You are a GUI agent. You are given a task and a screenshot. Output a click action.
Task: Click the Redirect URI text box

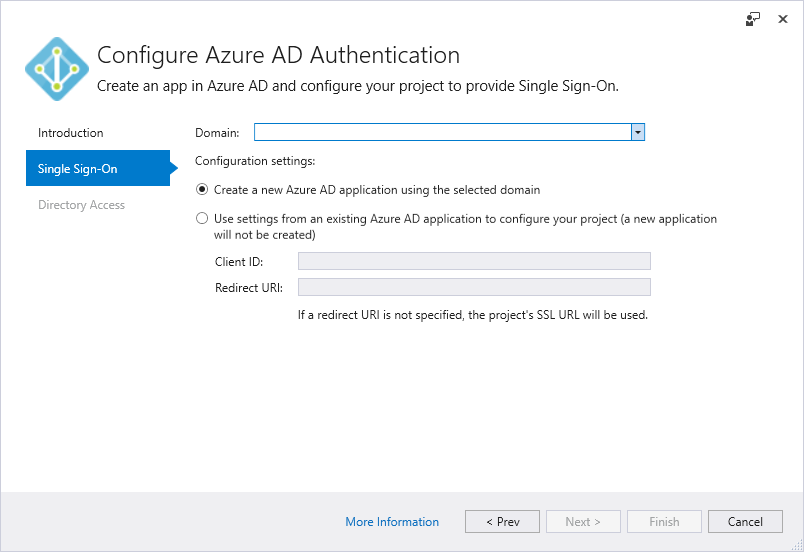tap(474, 287)
